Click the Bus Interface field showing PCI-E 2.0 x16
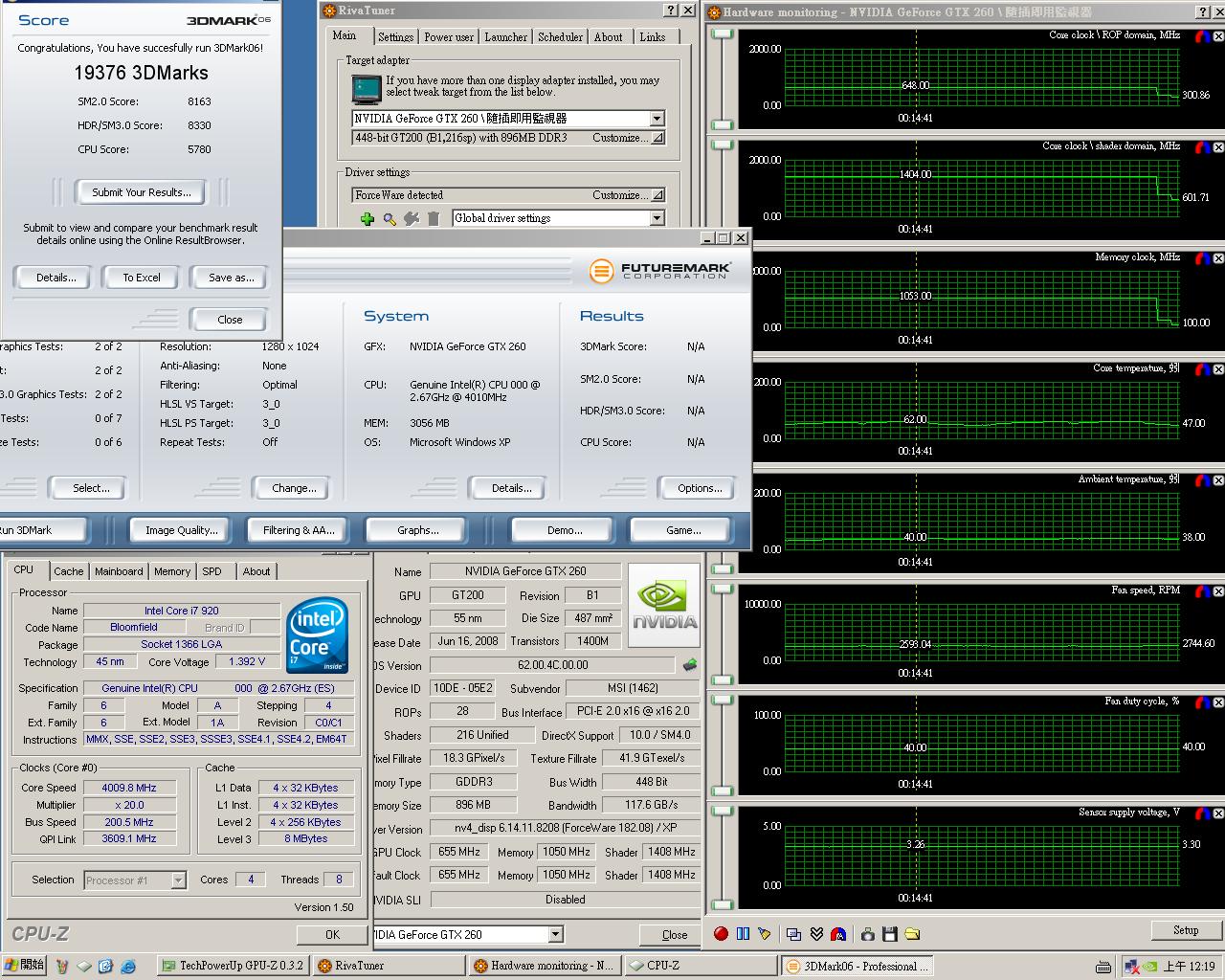The height and width of the screenshot is (980, 1225). pos(633,712)
